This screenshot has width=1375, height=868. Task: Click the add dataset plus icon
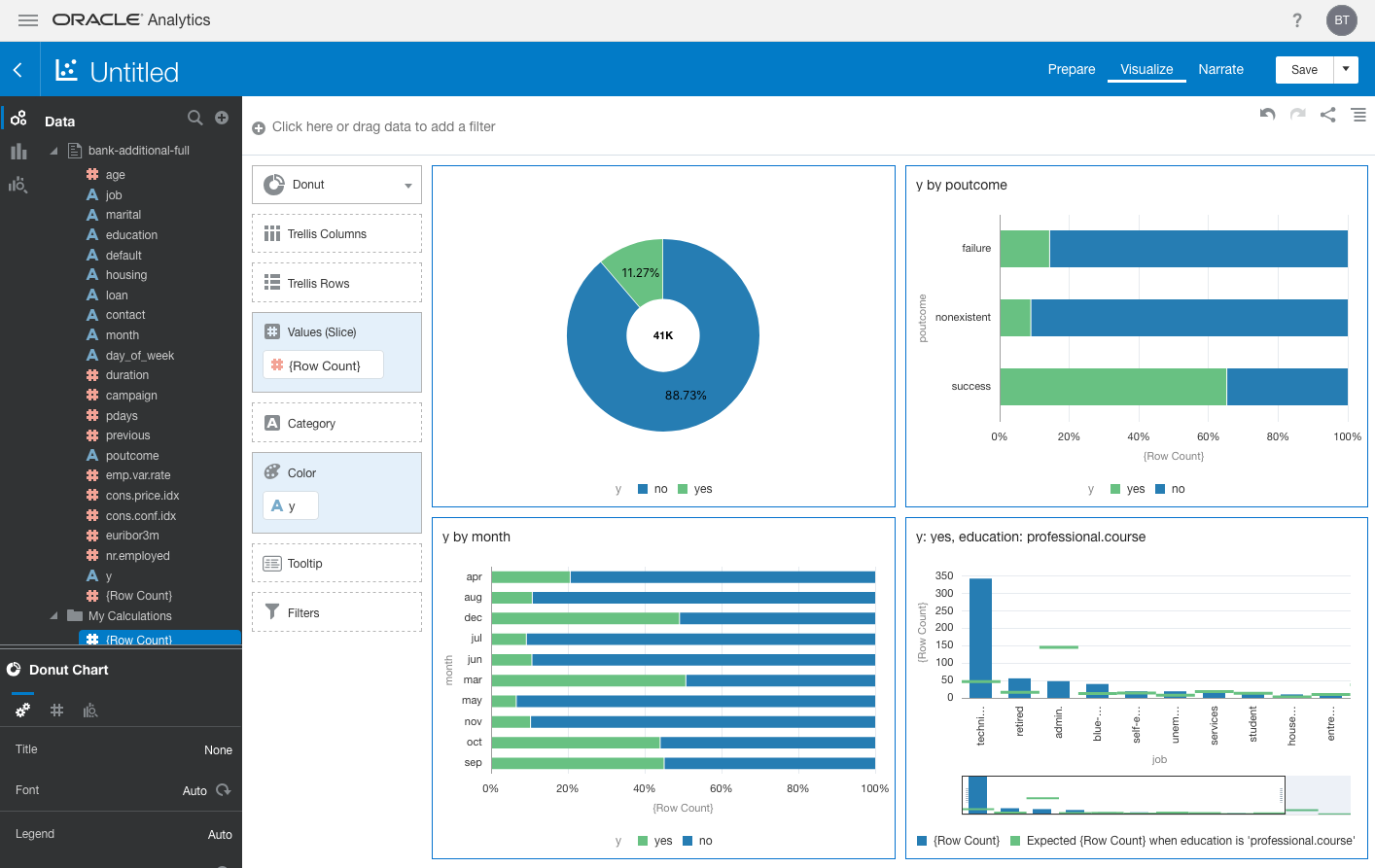[x=222, y=116]
